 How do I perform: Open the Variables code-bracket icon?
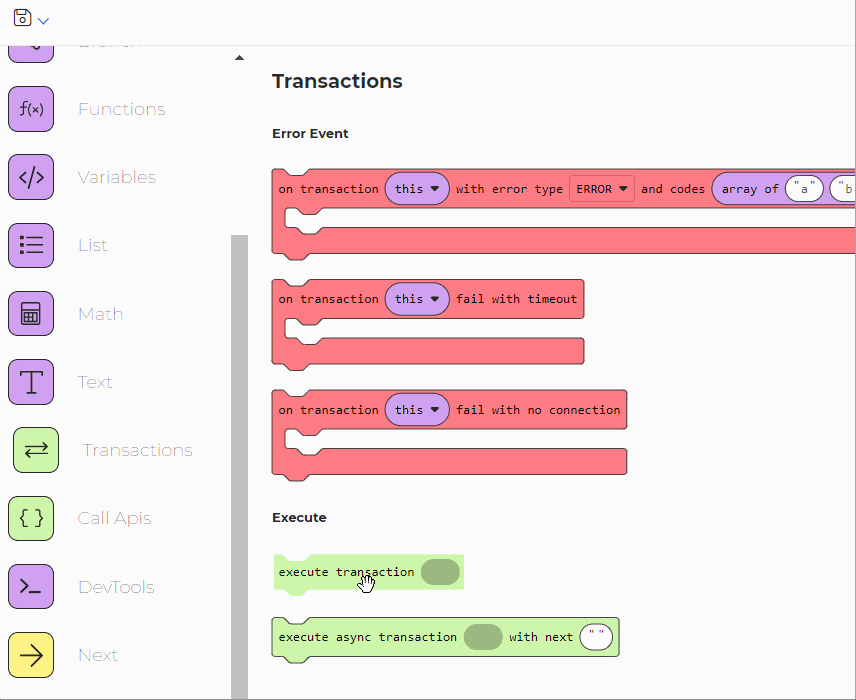pos(31,177)
